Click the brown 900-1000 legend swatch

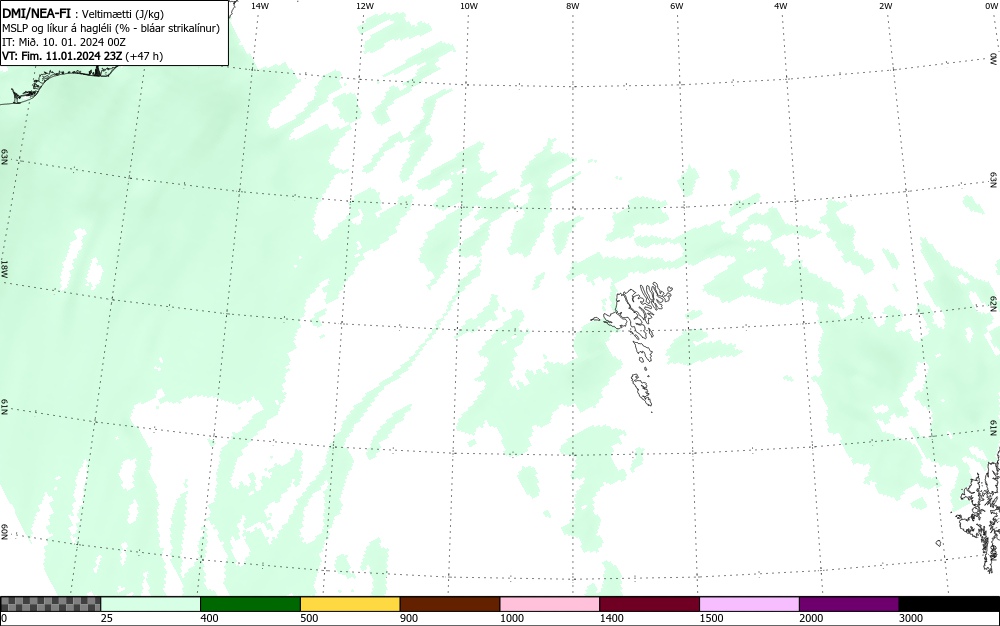[450, 604]
